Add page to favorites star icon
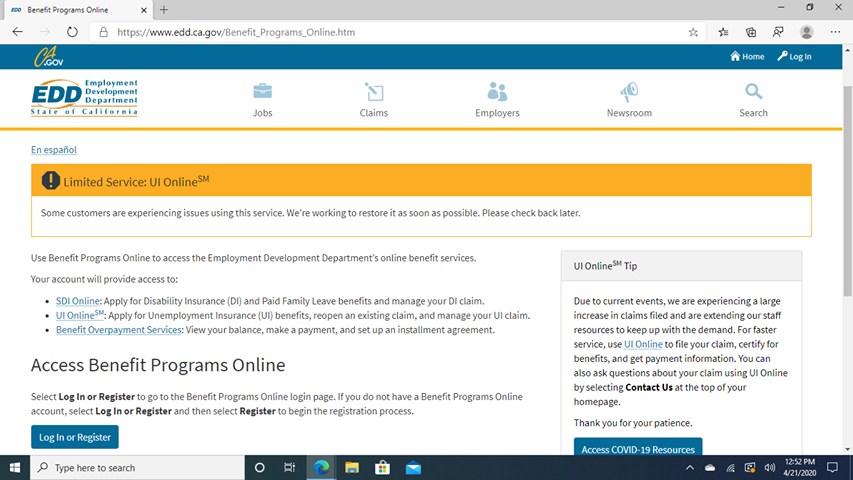Screen dimensions: 853x480 (693, 32)
